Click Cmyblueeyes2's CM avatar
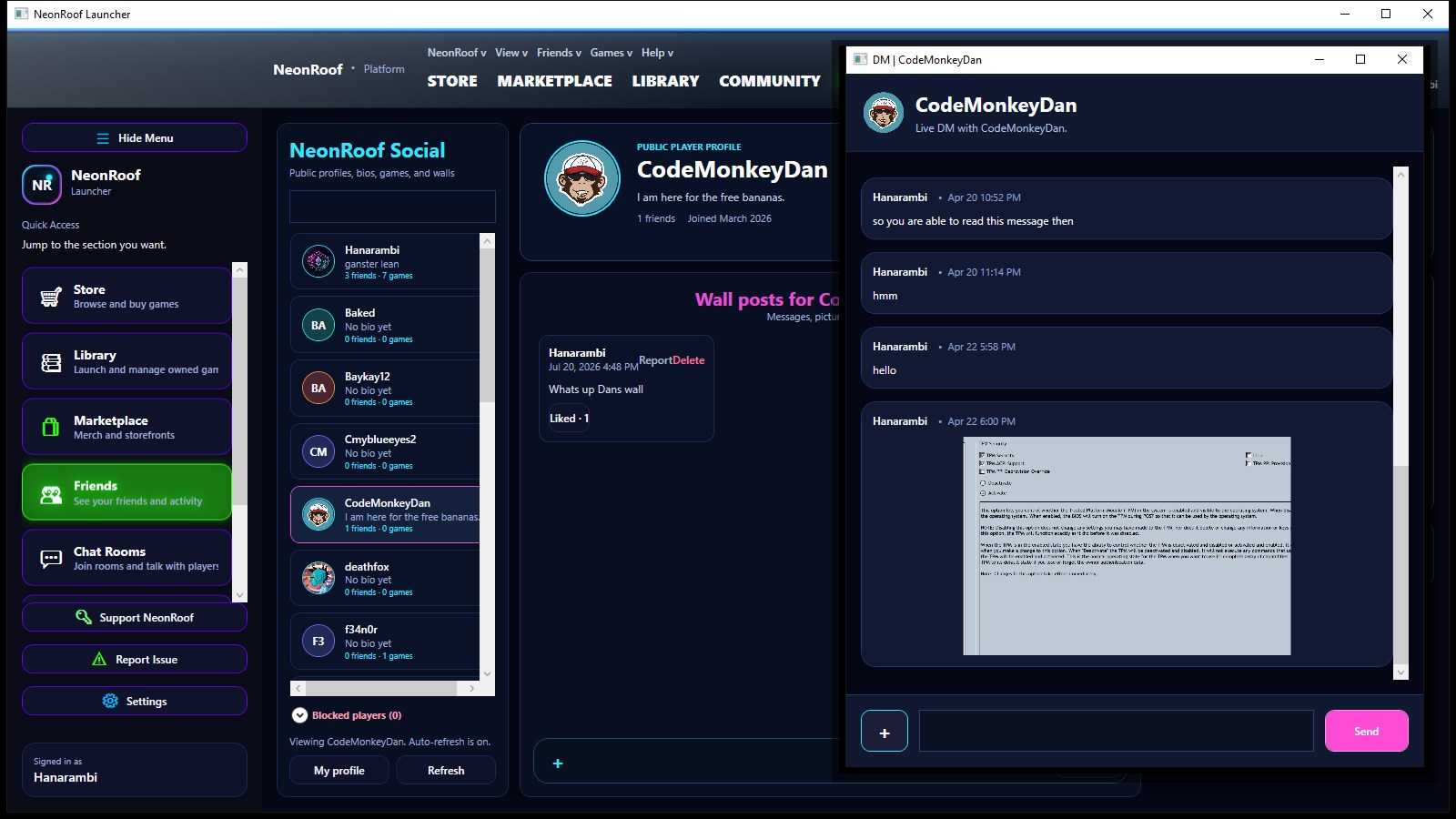The image size is (1456, 819). pyautogui.click(x=318, y=451)
